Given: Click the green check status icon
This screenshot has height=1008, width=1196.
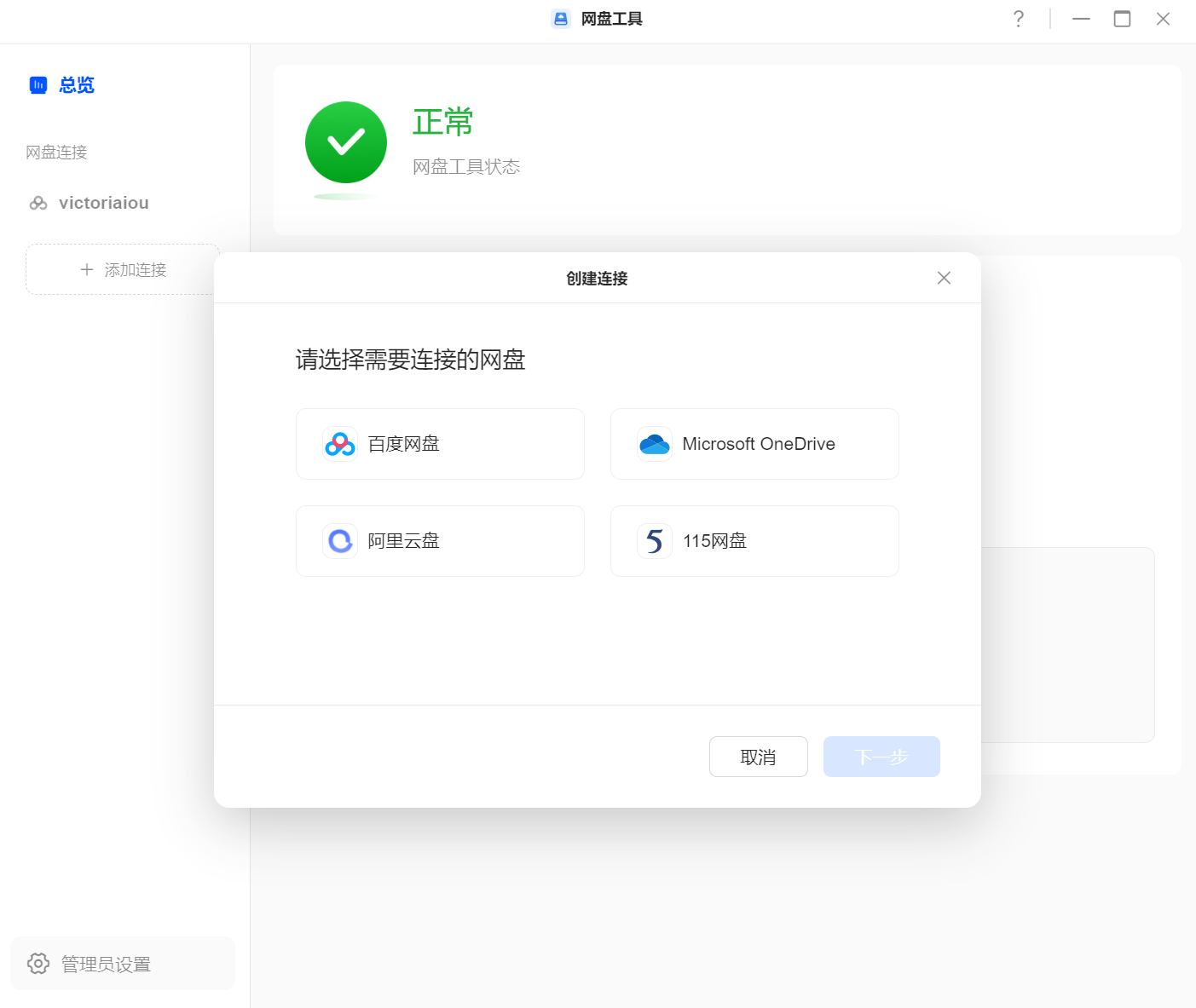Looking at the screenshot, I should [x=346, y=142].
